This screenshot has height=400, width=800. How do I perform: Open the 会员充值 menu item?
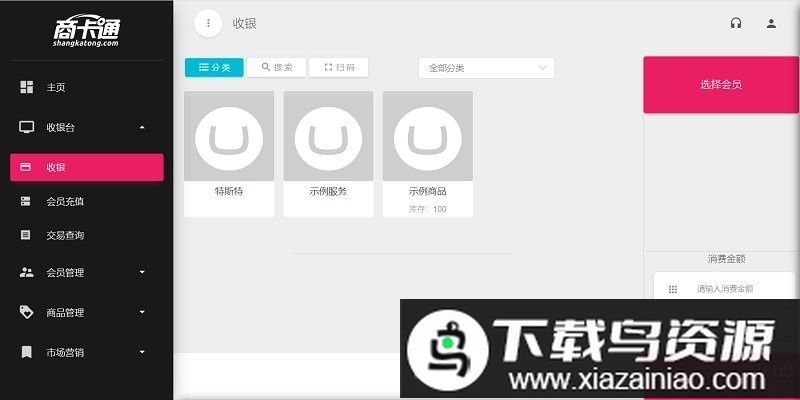pyautogui.click(x=87, y=202)
